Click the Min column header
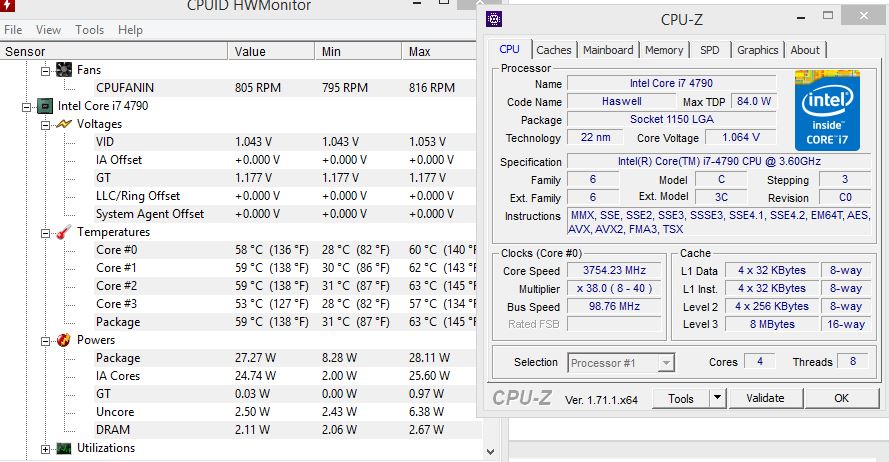889x462 pixels. coord(358,52)
